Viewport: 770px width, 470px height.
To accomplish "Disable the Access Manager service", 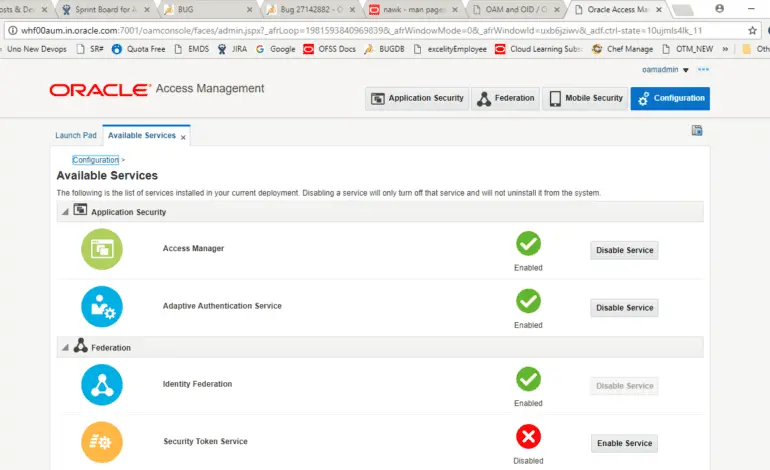I will [x=624, y=250].
